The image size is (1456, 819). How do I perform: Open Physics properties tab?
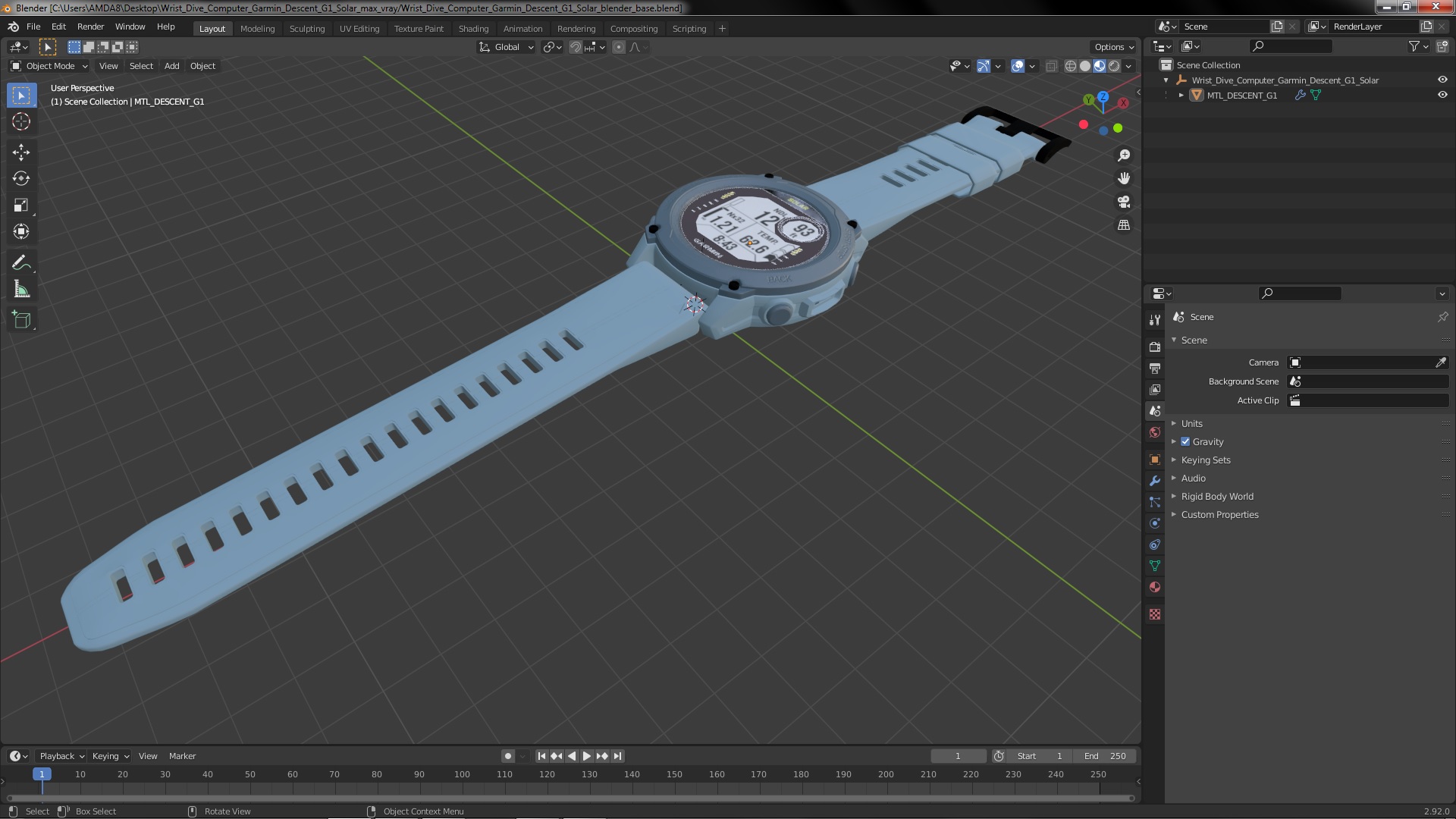(1155, 523)
